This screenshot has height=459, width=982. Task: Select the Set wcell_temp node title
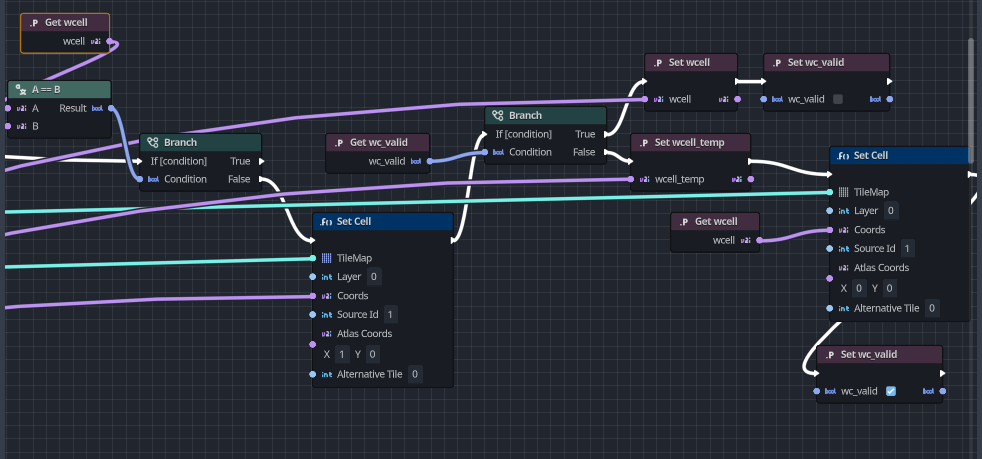(690, 143)
